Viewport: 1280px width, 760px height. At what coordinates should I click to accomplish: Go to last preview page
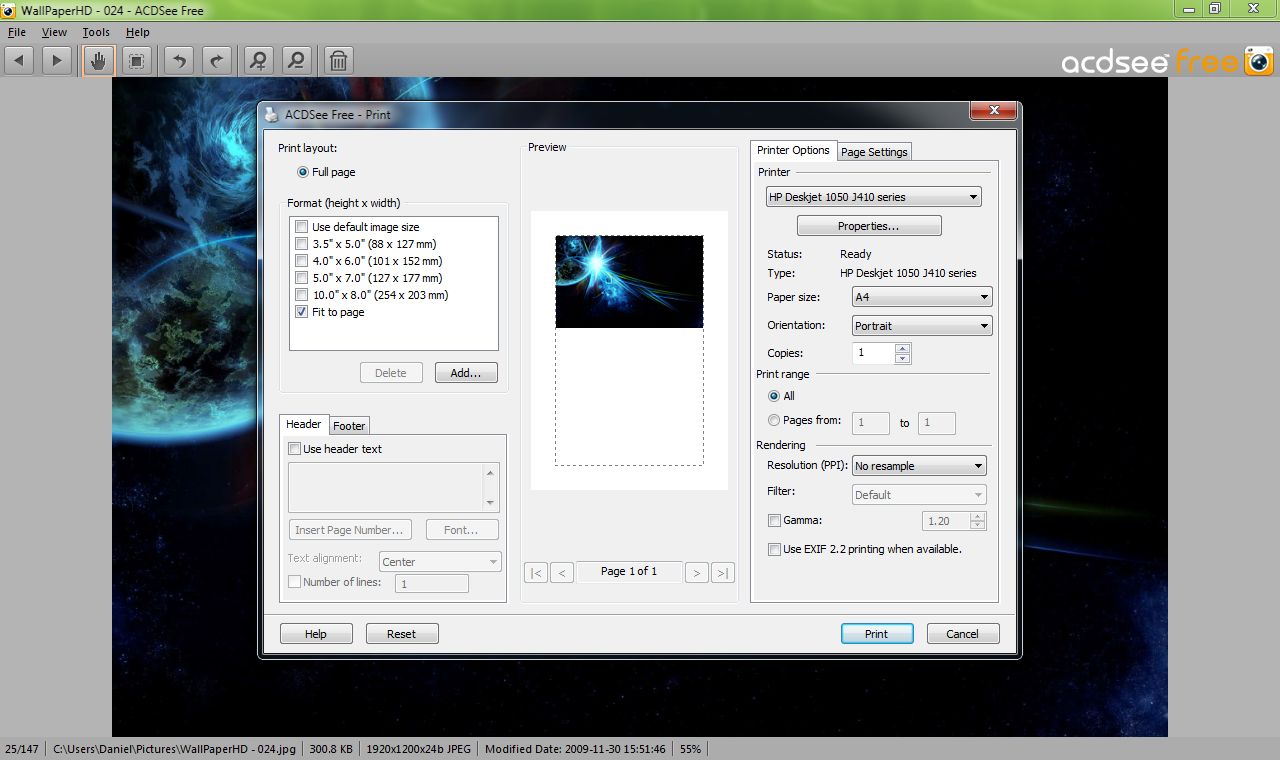tap(722, 572)
